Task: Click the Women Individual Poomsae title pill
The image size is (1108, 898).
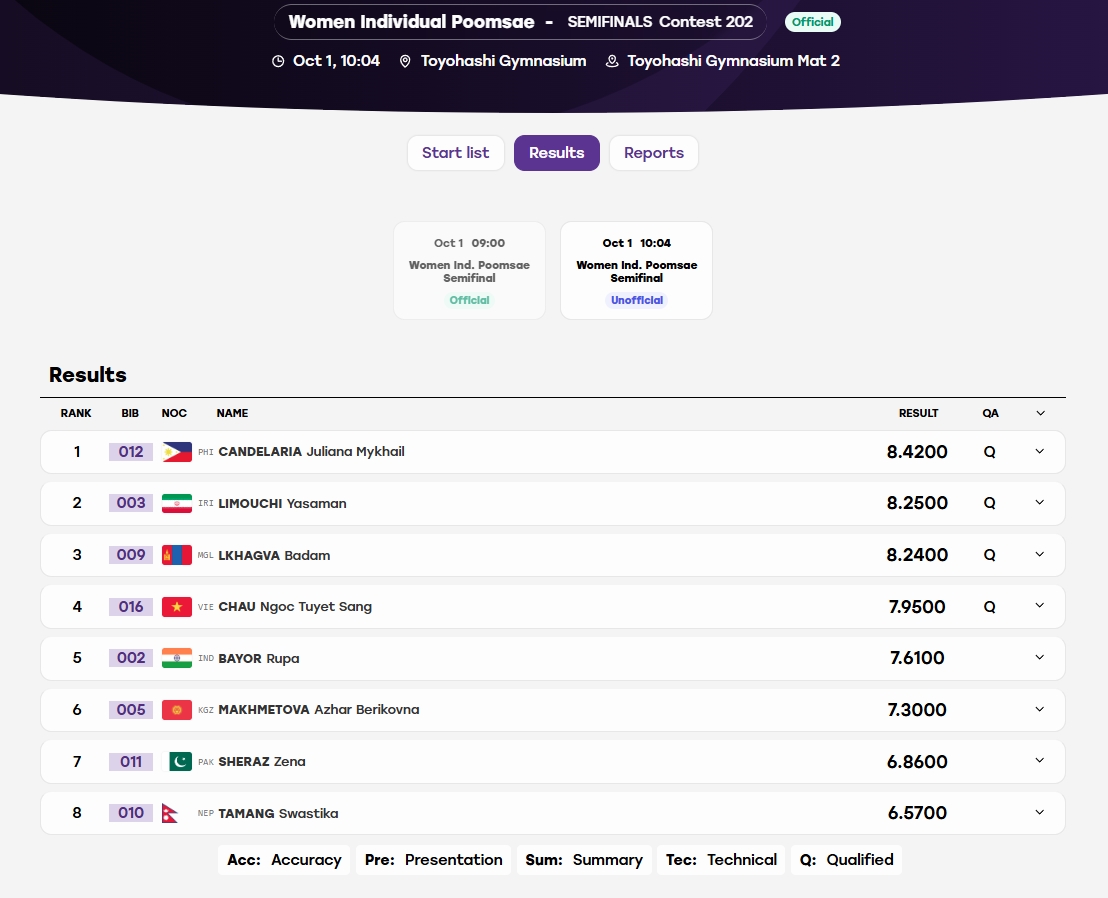Action: (x=520, y=22)
